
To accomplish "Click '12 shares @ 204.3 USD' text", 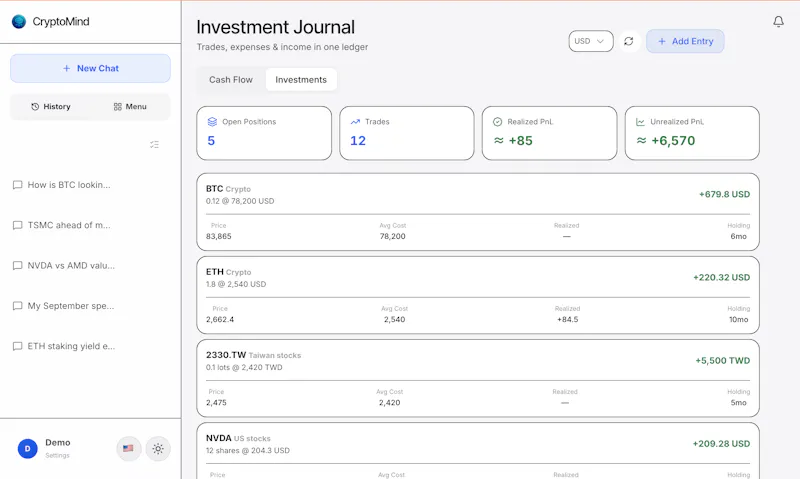I will coord(248,450).
